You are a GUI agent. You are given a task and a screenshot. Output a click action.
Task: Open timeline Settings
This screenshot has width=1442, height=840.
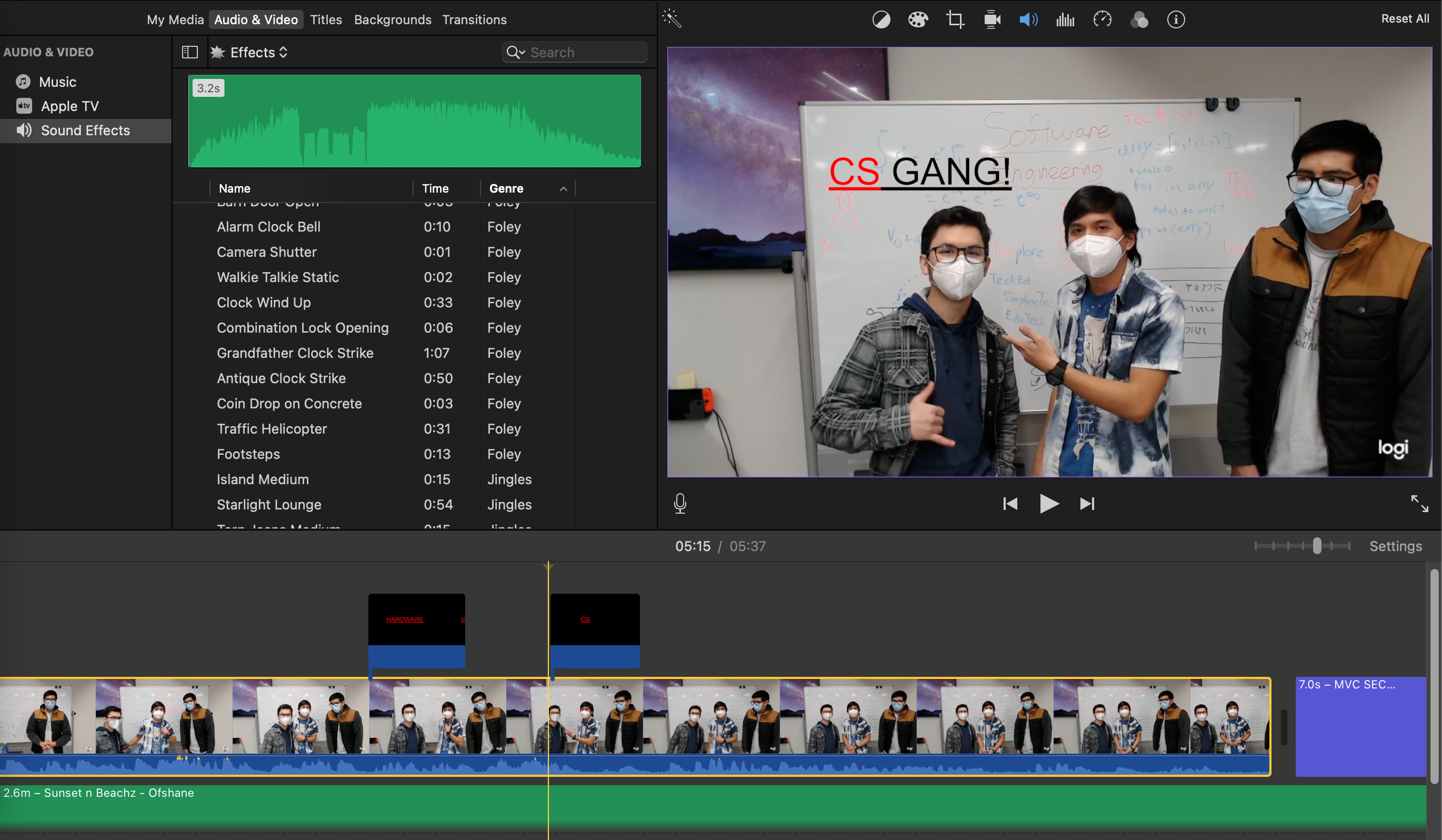(x=1396, y=546)
